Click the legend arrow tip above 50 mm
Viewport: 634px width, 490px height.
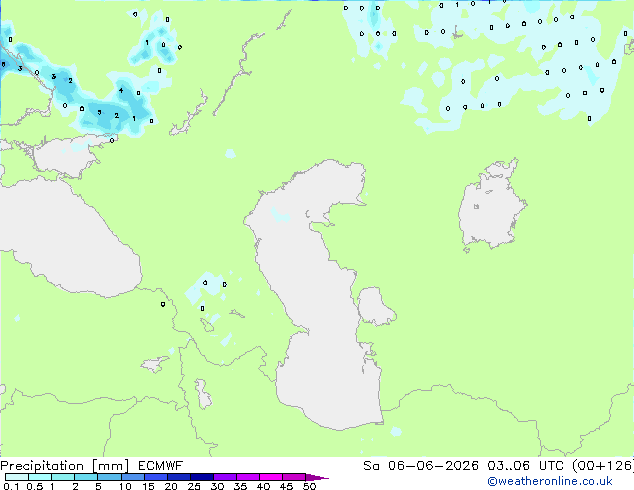coord(317,477)
